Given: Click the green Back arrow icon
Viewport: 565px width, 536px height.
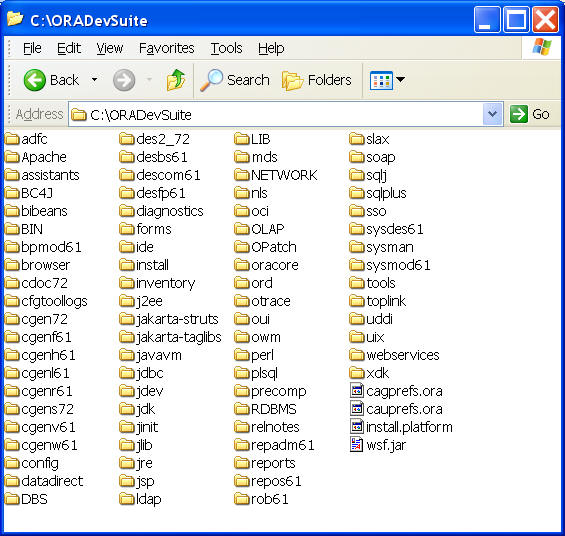Looking at the screenshot, I should 35,80.
